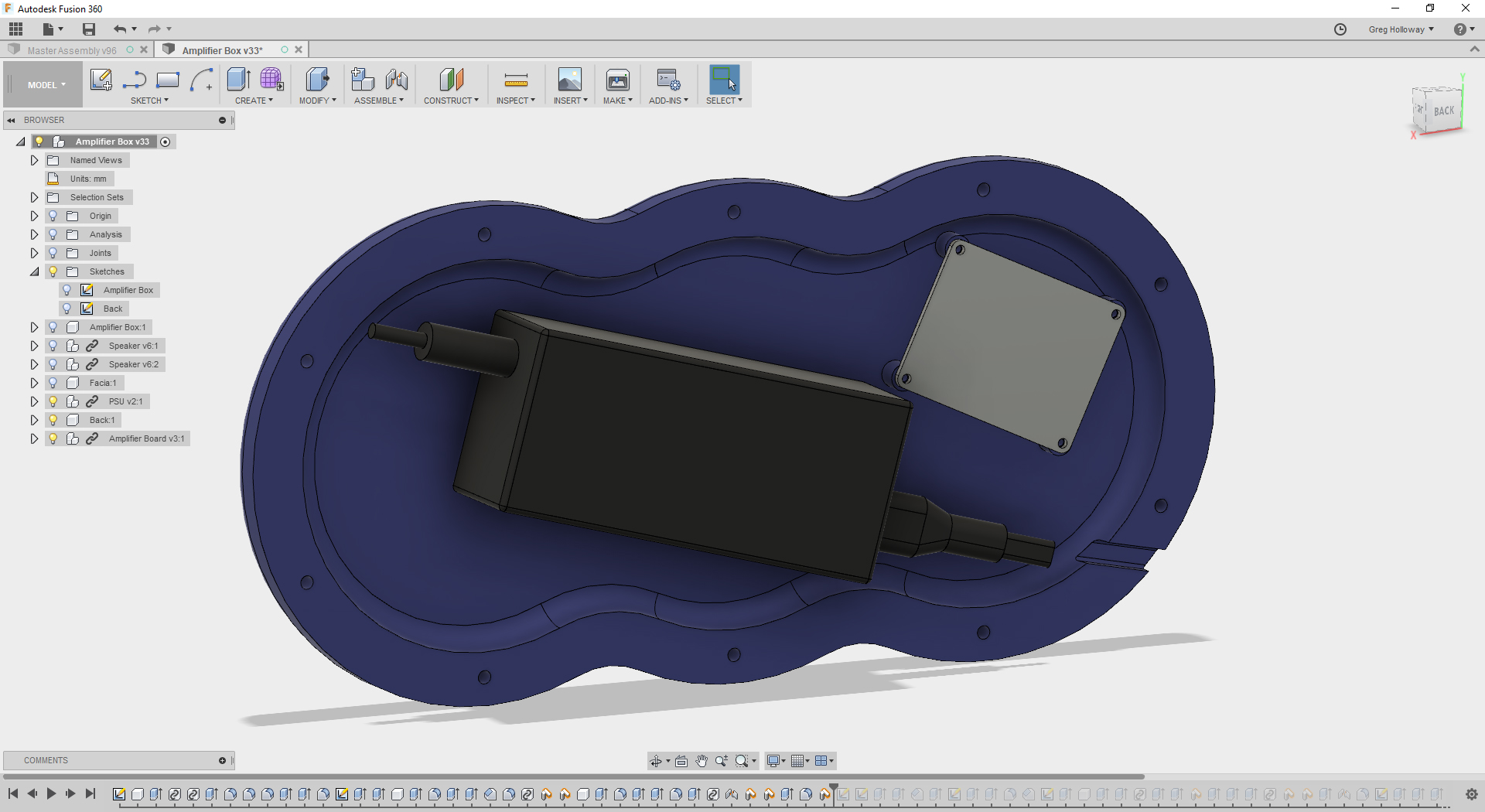
Task: Toggle visibility of the Back sketch
Action: tap(66, 308)
